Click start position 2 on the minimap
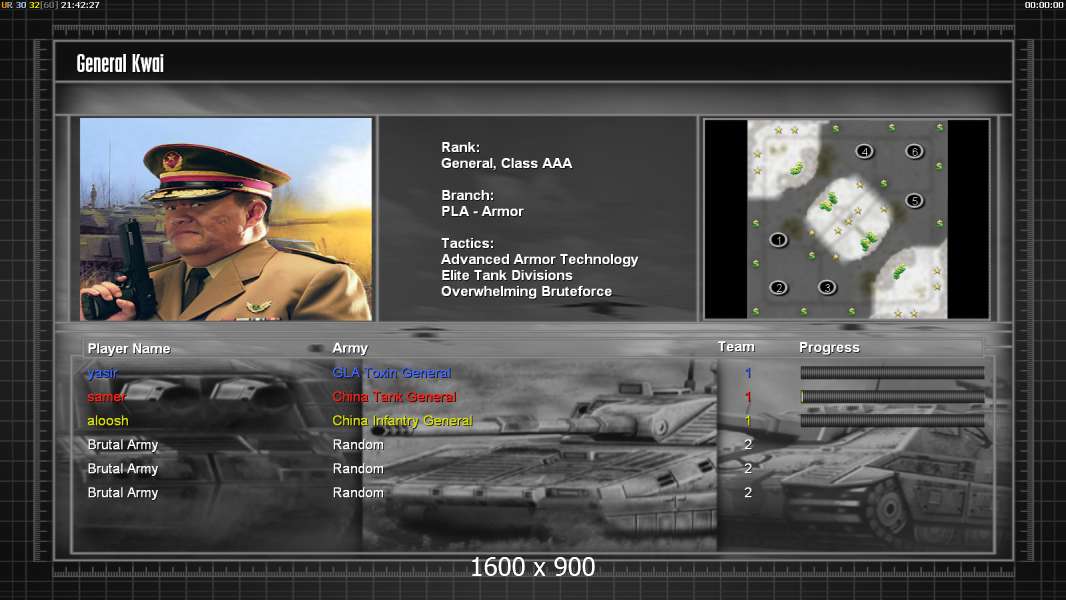Image resolution: width=1066 pixels, height=600 pixels. (778, 287)
